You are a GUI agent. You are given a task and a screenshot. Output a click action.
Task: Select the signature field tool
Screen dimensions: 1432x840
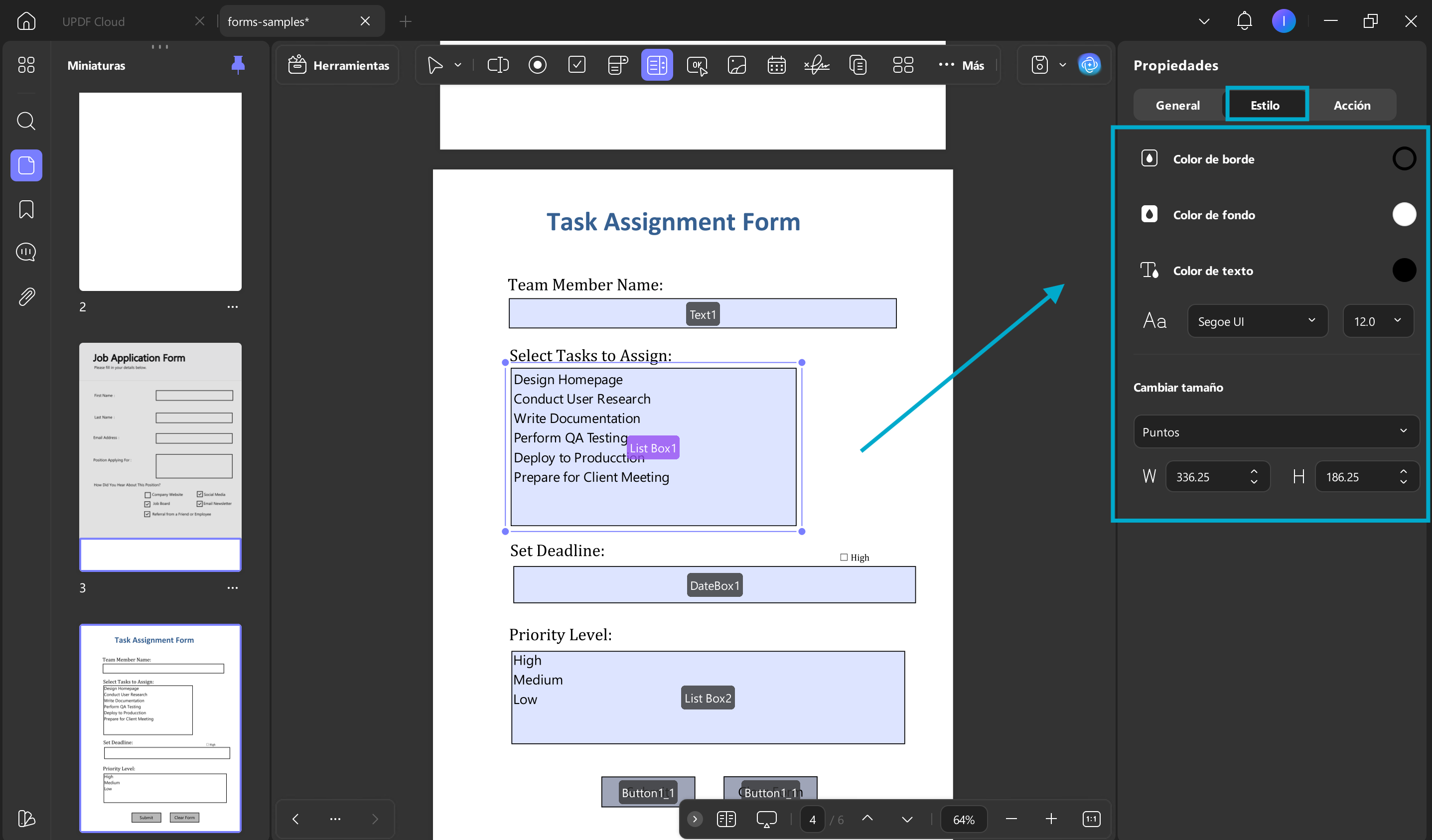pyautogui.click(x=817, y=65)
